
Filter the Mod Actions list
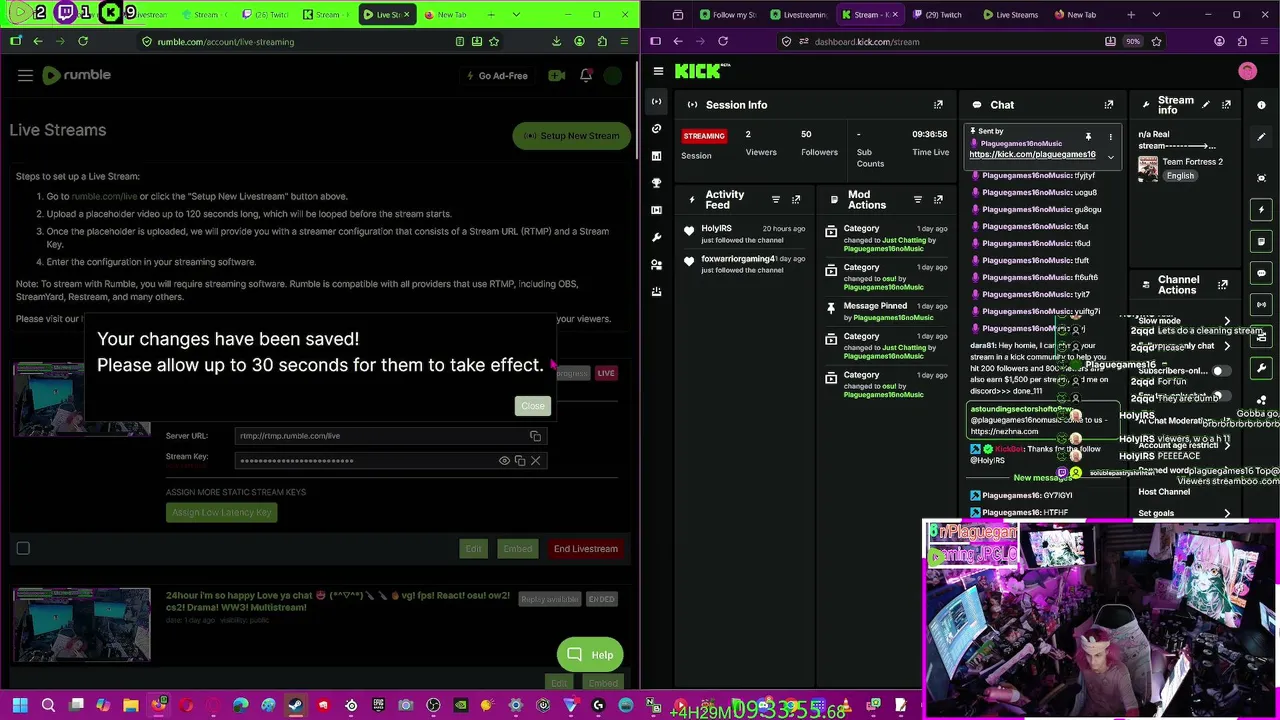click(917, 200)
